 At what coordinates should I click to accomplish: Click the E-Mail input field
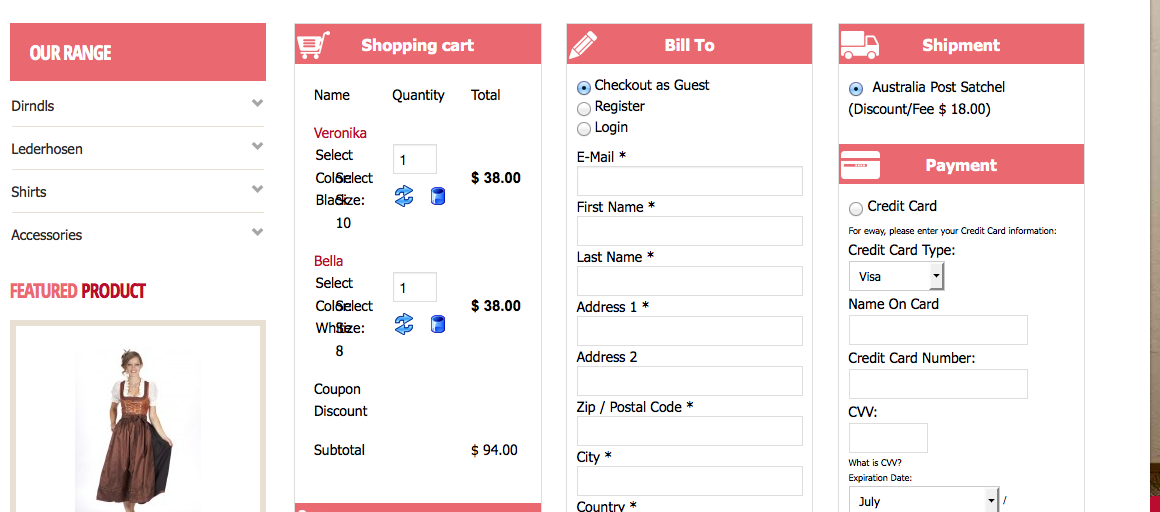click(689, 181)
